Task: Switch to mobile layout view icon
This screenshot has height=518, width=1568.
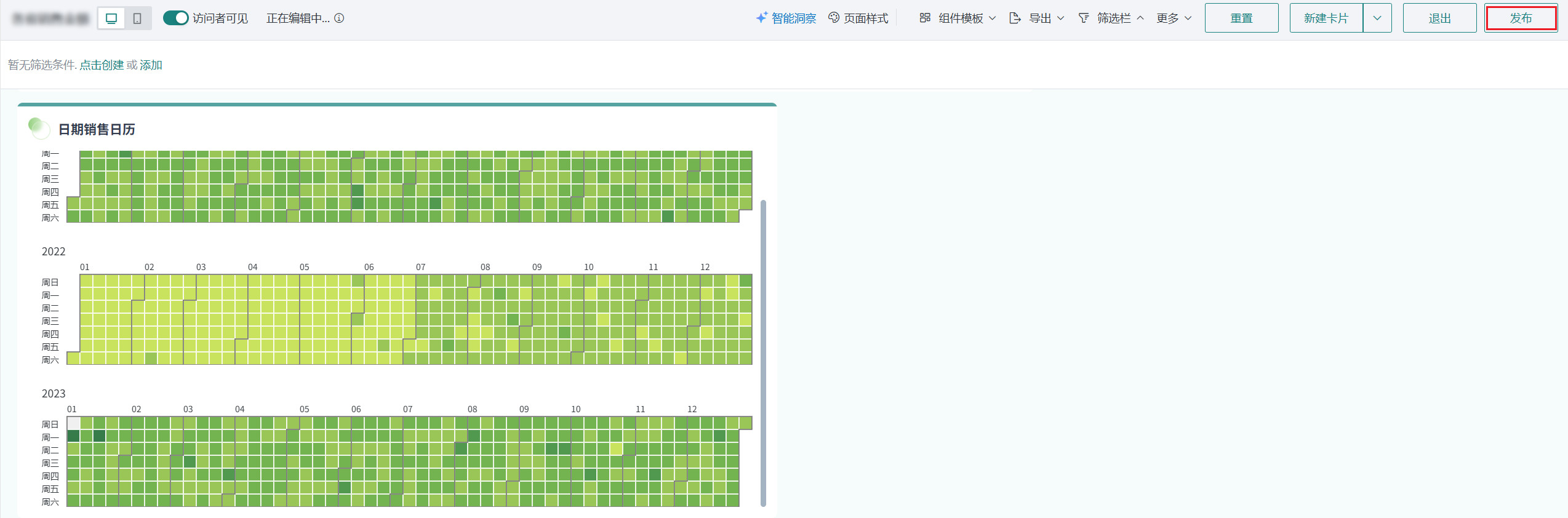Action: tap(137, 18)
